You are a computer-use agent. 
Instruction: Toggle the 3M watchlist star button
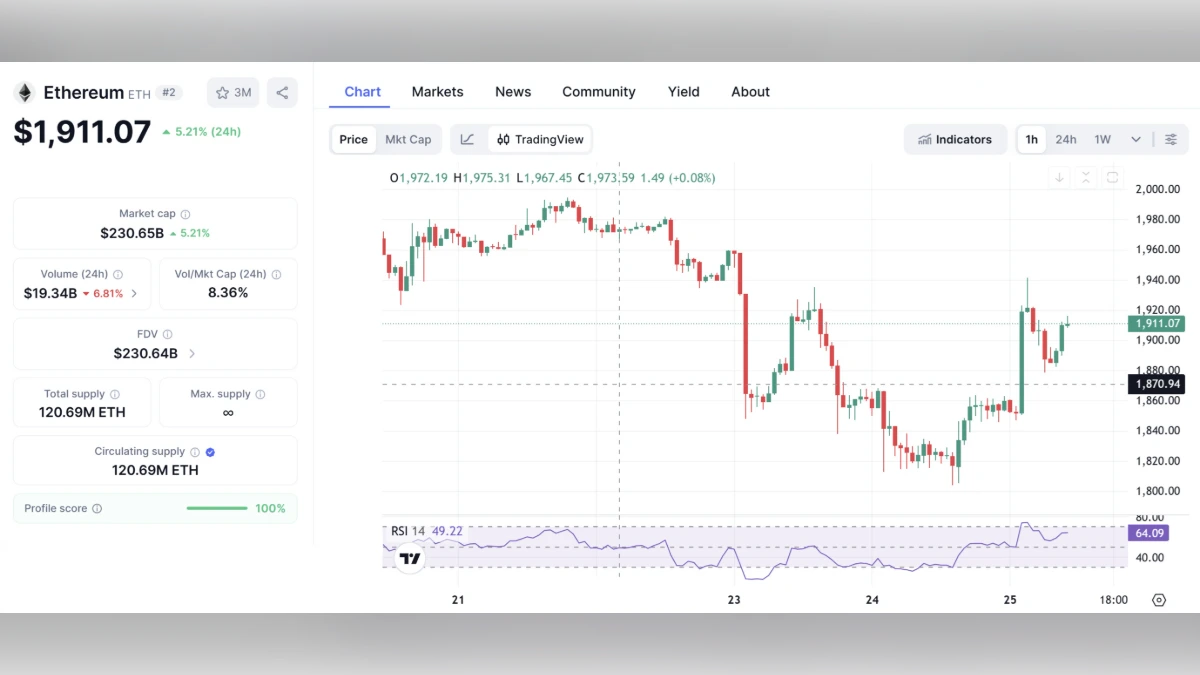coord(232,92)
